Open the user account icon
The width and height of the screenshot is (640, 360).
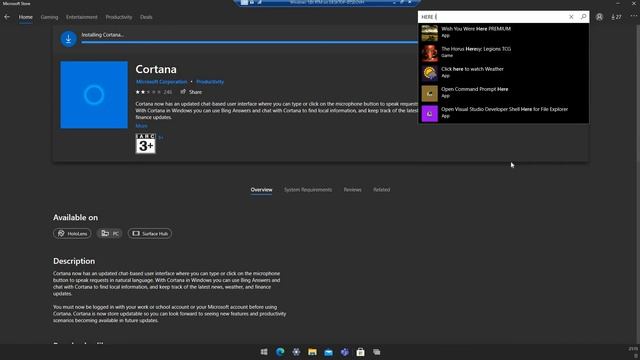(x=599, y=17)
